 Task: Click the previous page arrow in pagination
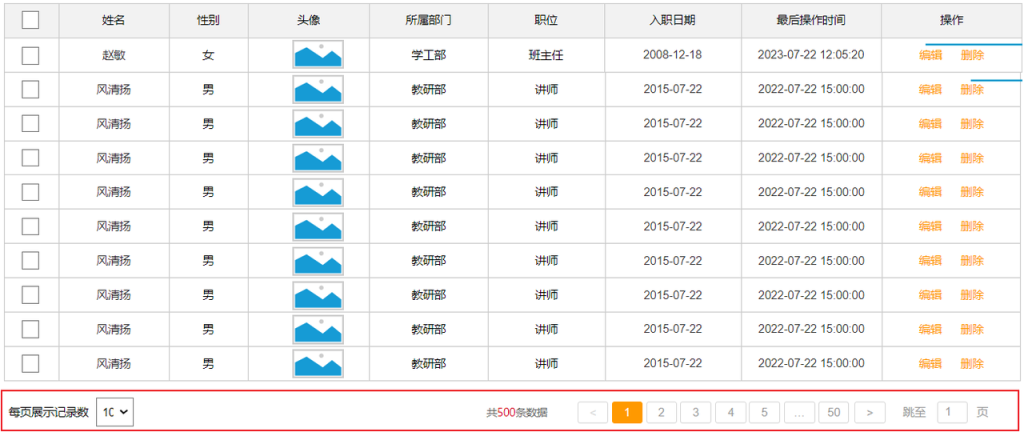coord(592,412)
